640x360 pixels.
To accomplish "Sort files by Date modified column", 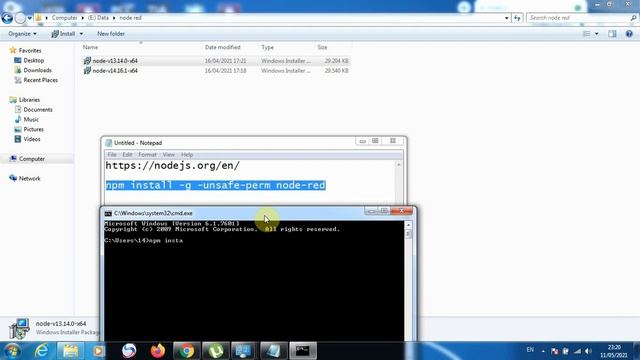I will point(222,47).
